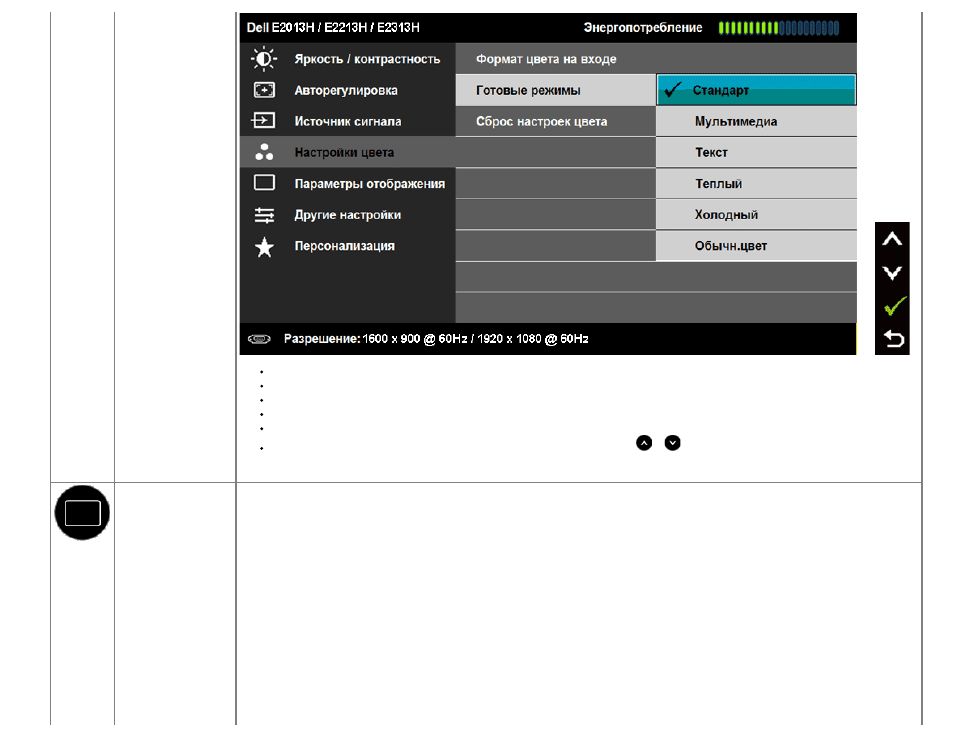Image resolution: width=954 pixels, height=737 pixels.
Task: Click the up arrow OSD button
Action: 892,239
